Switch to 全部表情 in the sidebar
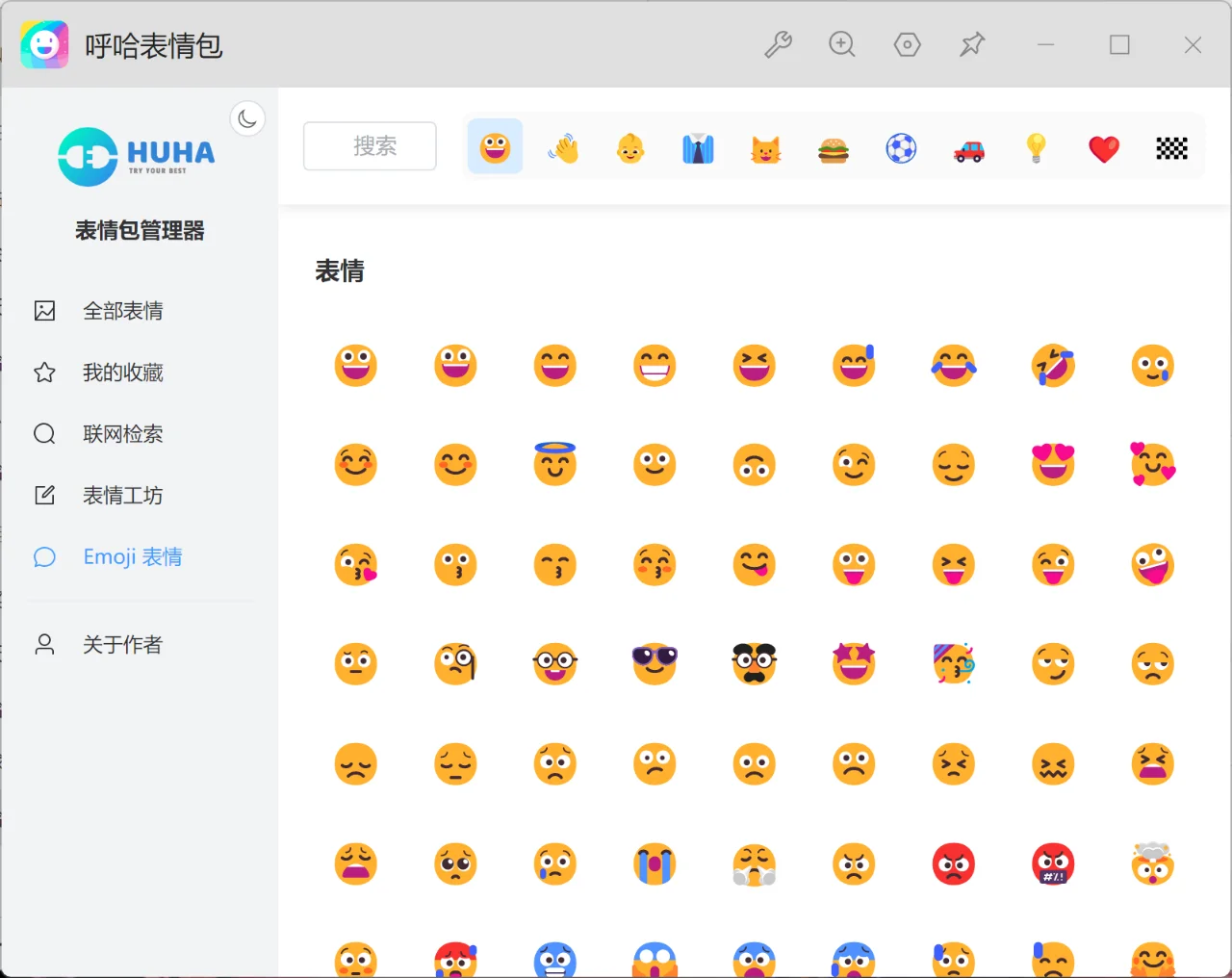1232x978 pixels. 123,310
